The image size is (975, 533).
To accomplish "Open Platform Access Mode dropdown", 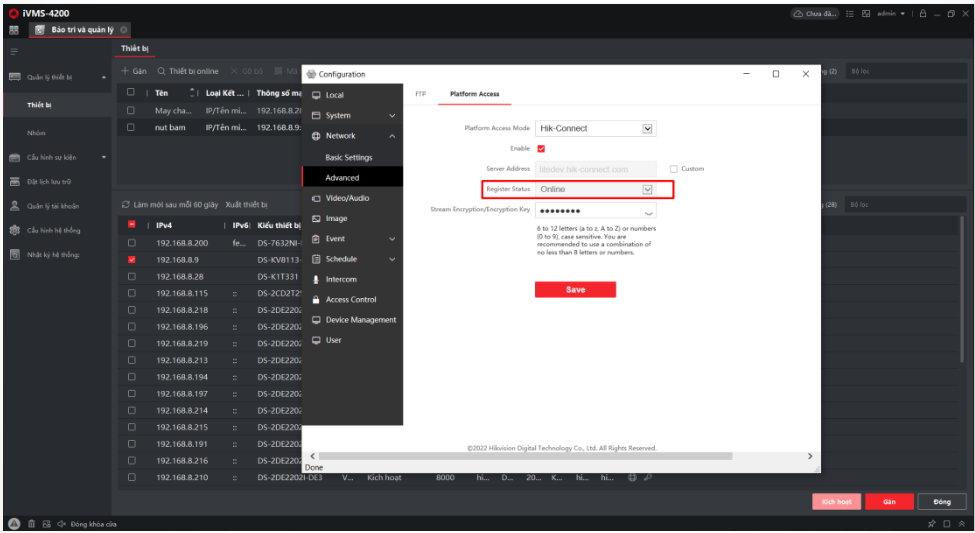I will click(x=647, y=128).
